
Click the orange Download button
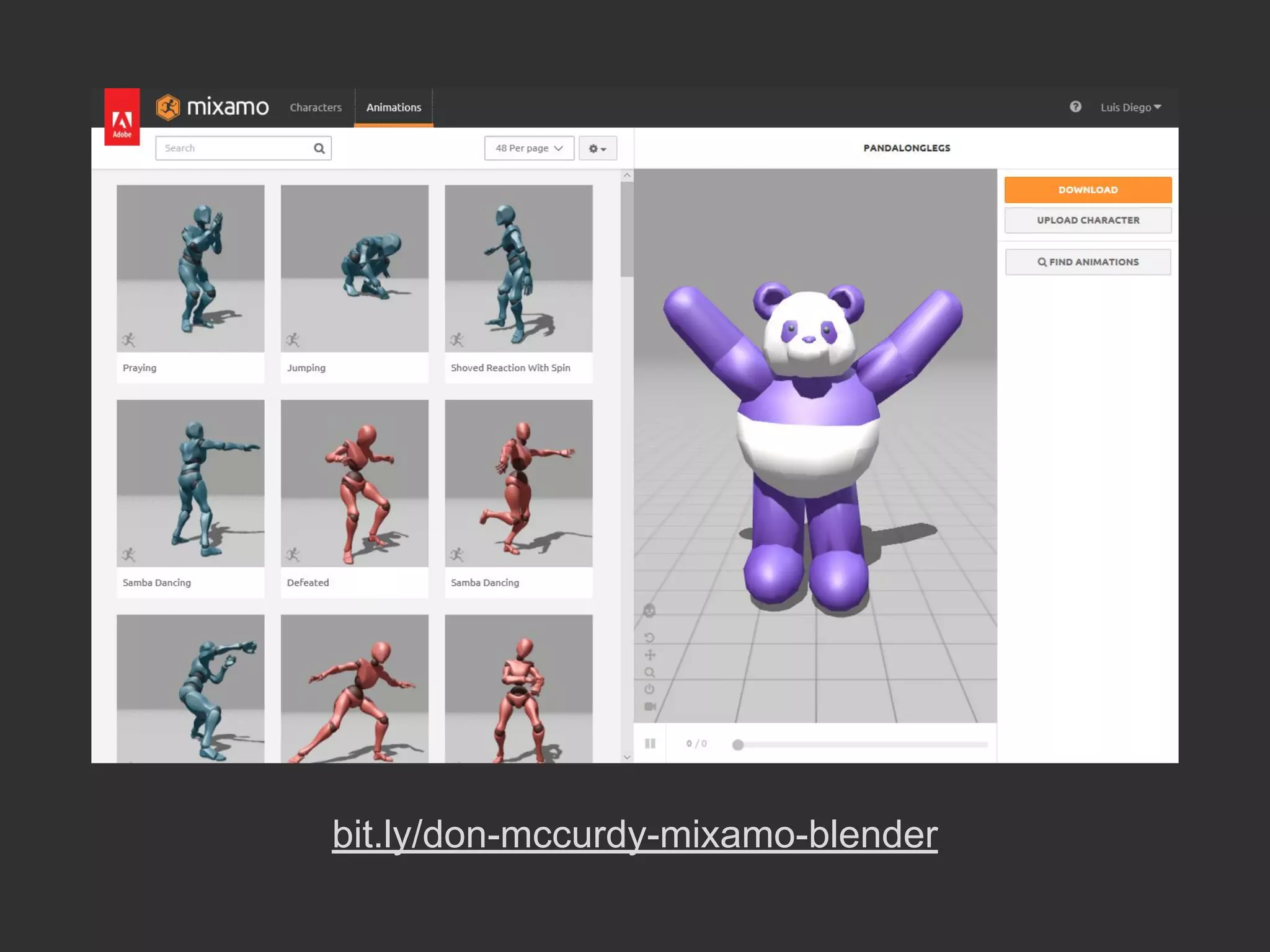tap(1088, 190)
